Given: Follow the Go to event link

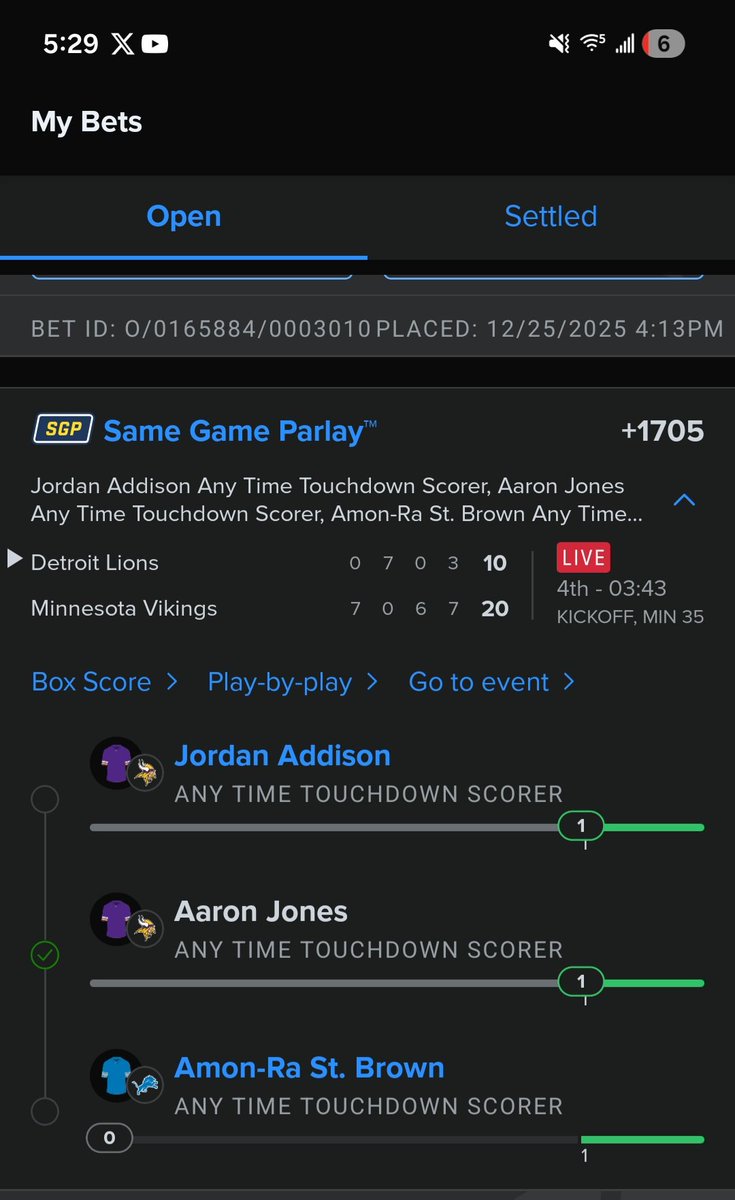Looking at the screenshot, I should (x=492, y=682).
